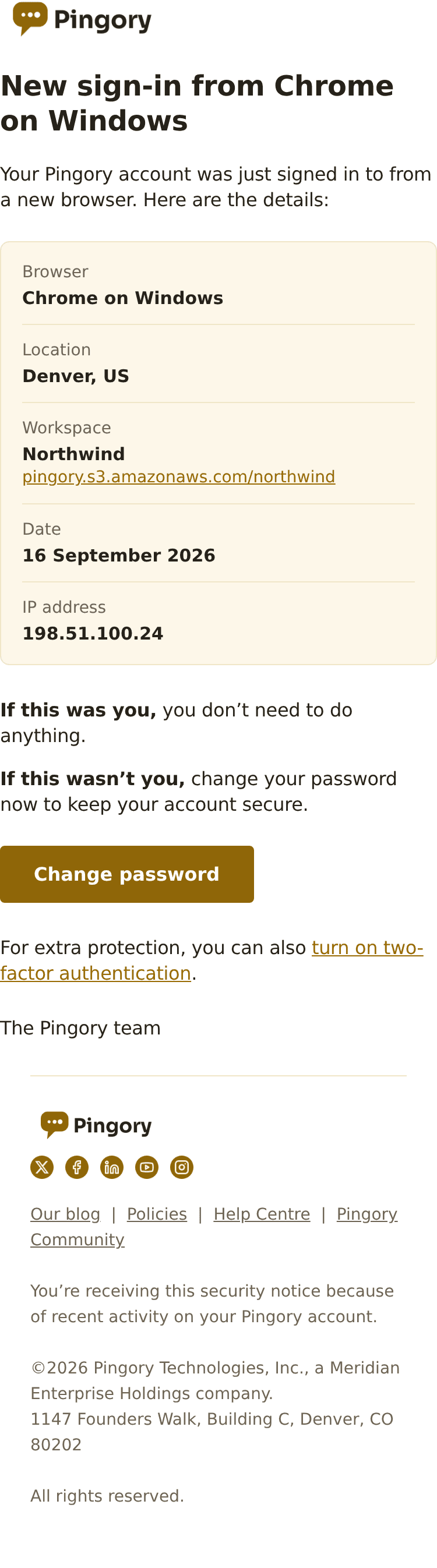
Task: Click the Chrome on Windows browser value
Action: coord(123,298)
